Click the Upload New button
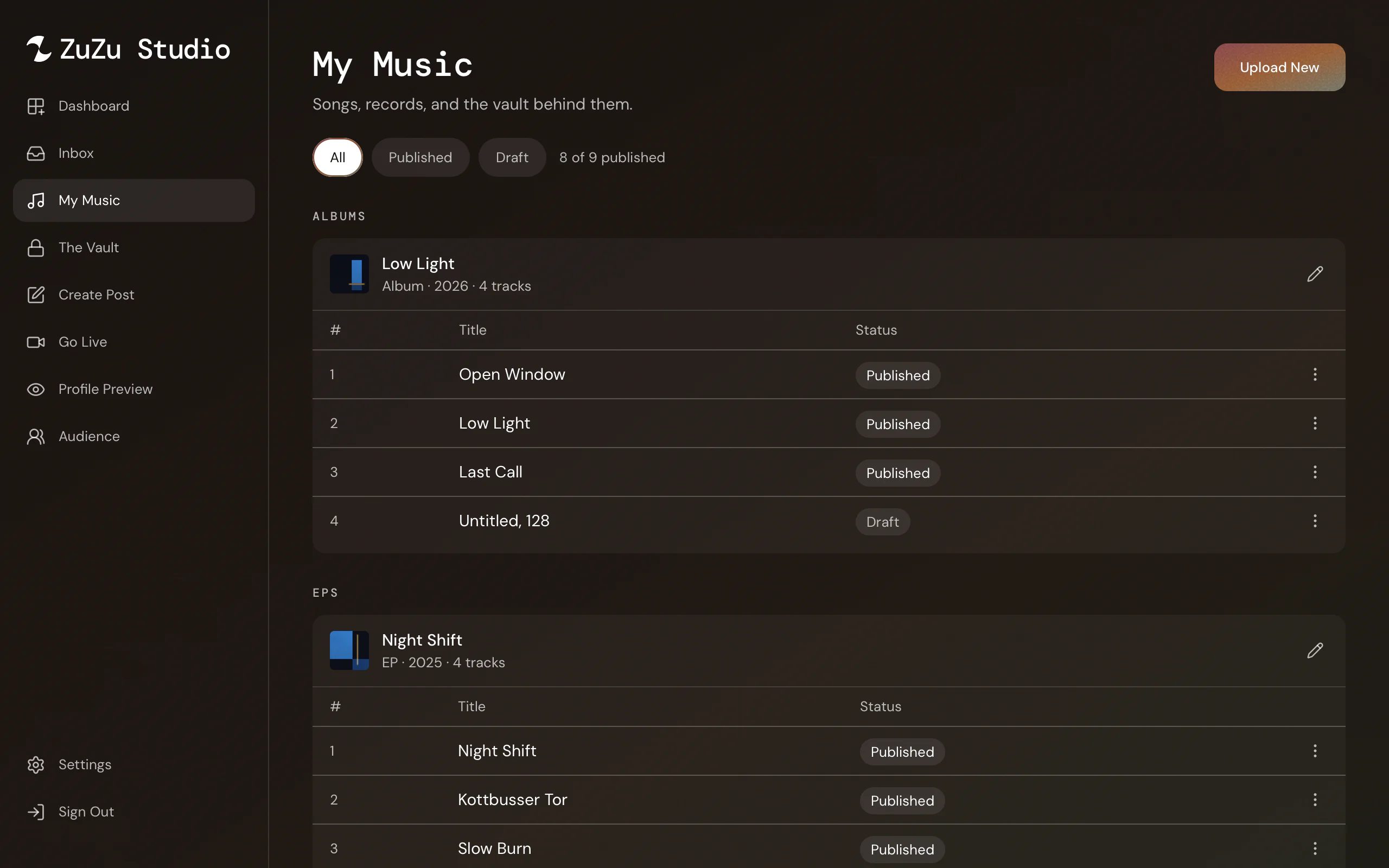 pyautogui.click(x=1279, y=67)
